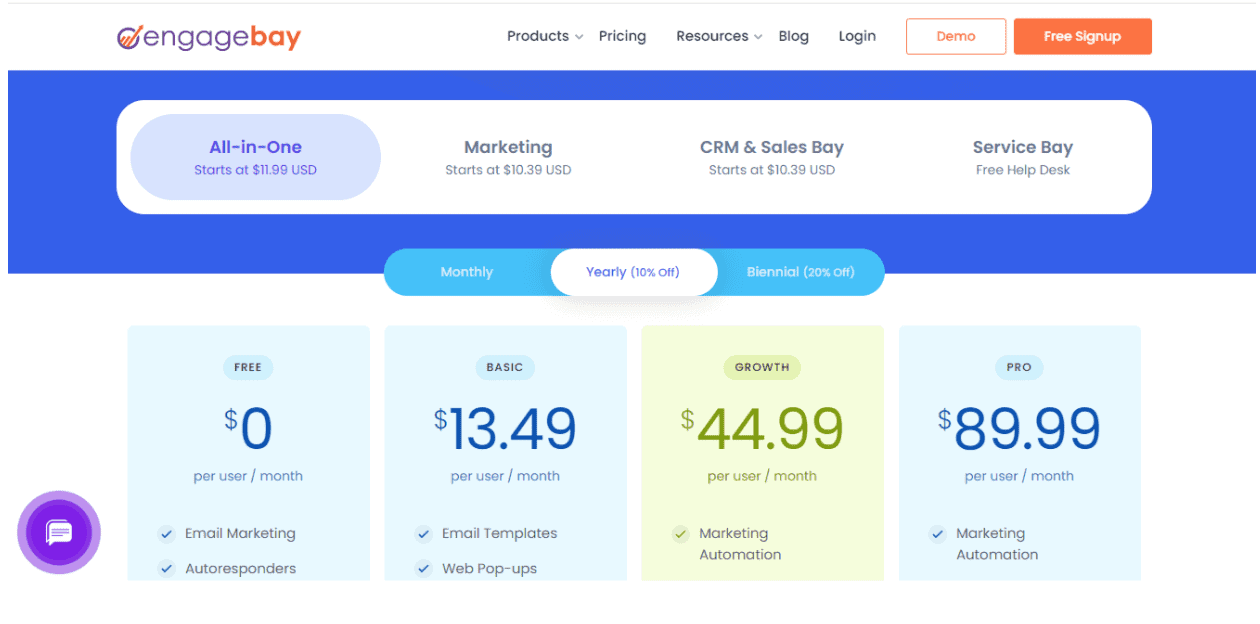The width and height of the screenshot is (1260, 624).
Task: Click the Autoresponders checkmark icon
Action: tap(166, 567)
